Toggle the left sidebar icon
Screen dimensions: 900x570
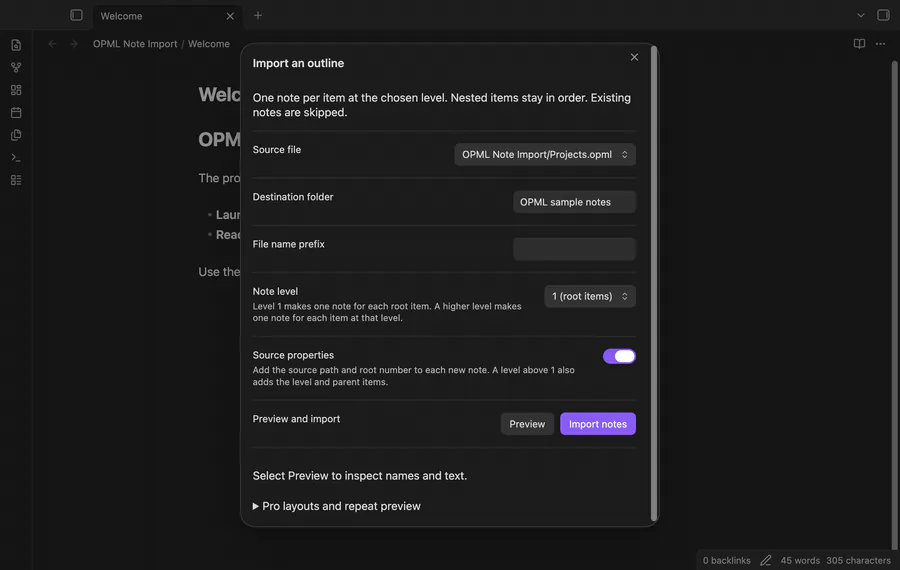pyautogui.click(x=76, y=15)
